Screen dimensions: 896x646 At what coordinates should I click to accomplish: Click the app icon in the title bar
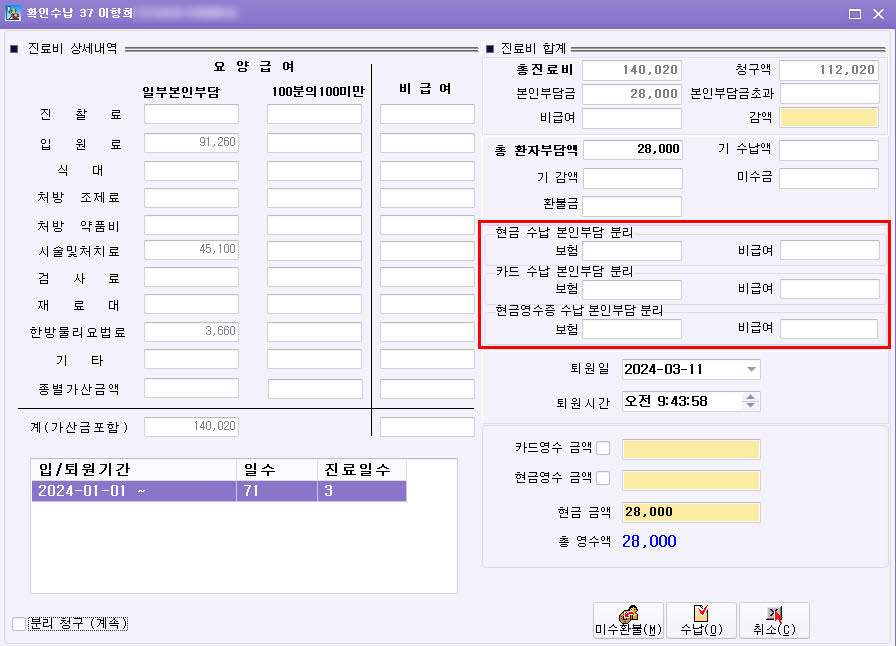[x=14, y=14]
